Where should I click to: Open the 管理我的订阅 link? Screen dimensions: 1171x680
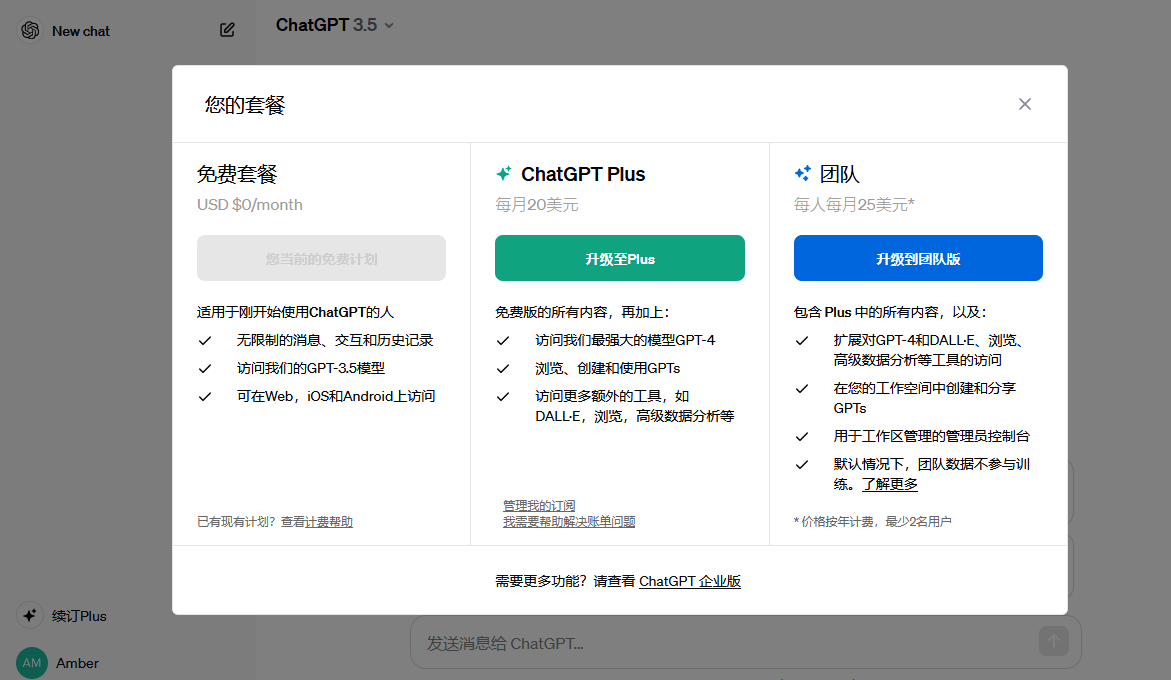click(539, 504)
